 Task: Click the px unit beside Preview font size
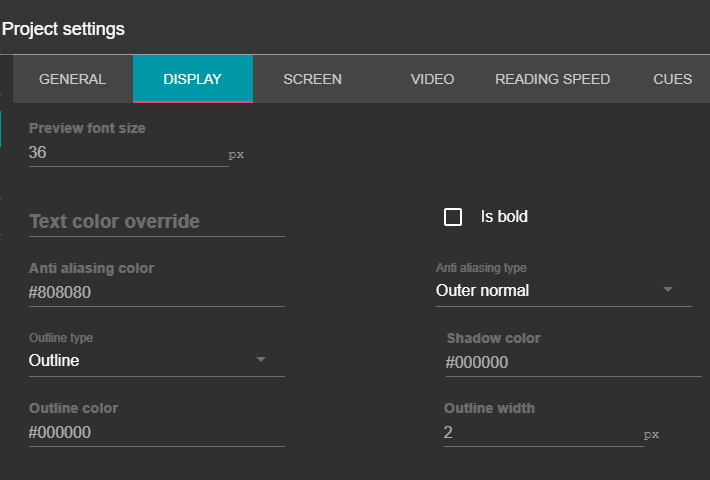pos(236,155)
